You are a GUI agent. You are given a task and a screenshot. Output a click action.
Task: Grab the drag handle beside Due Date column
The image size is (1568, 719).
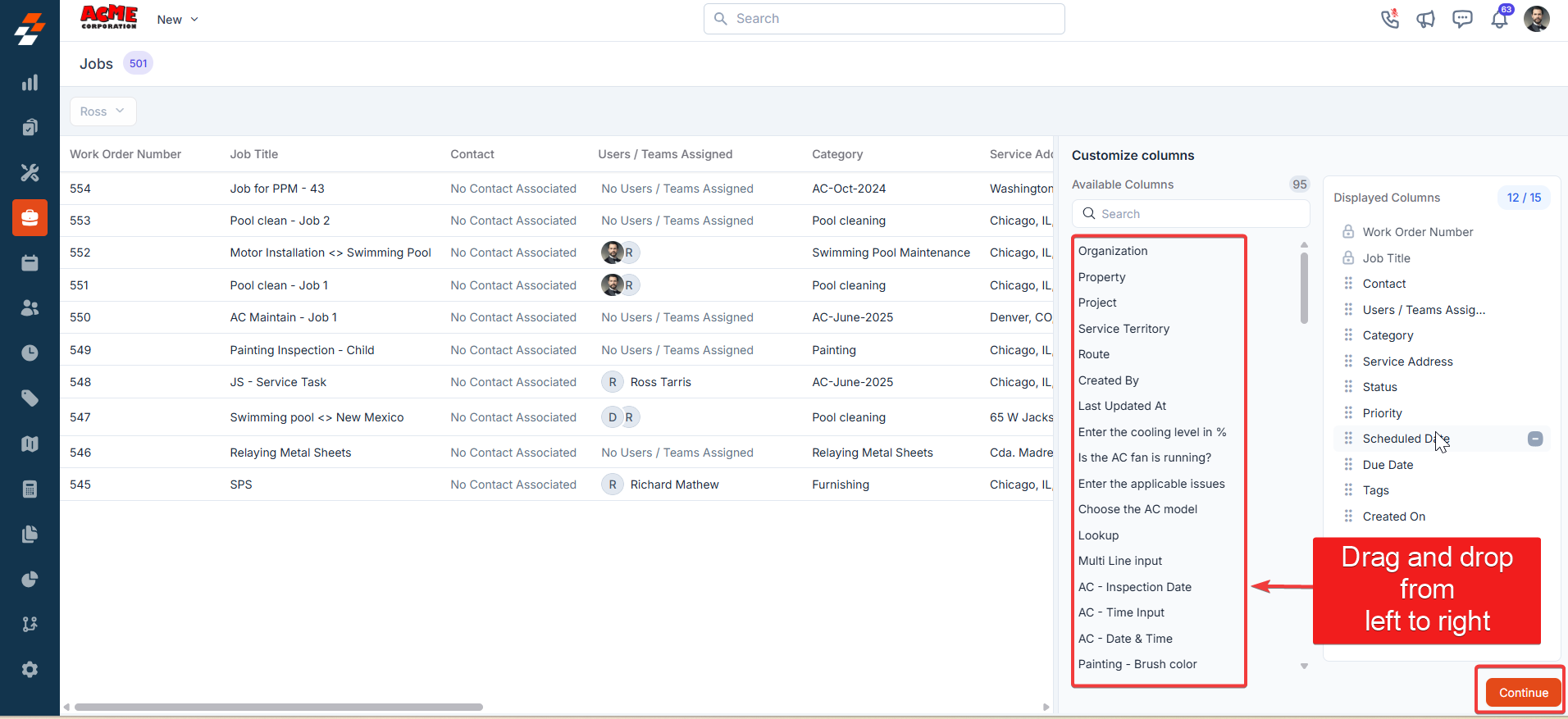1348,465
